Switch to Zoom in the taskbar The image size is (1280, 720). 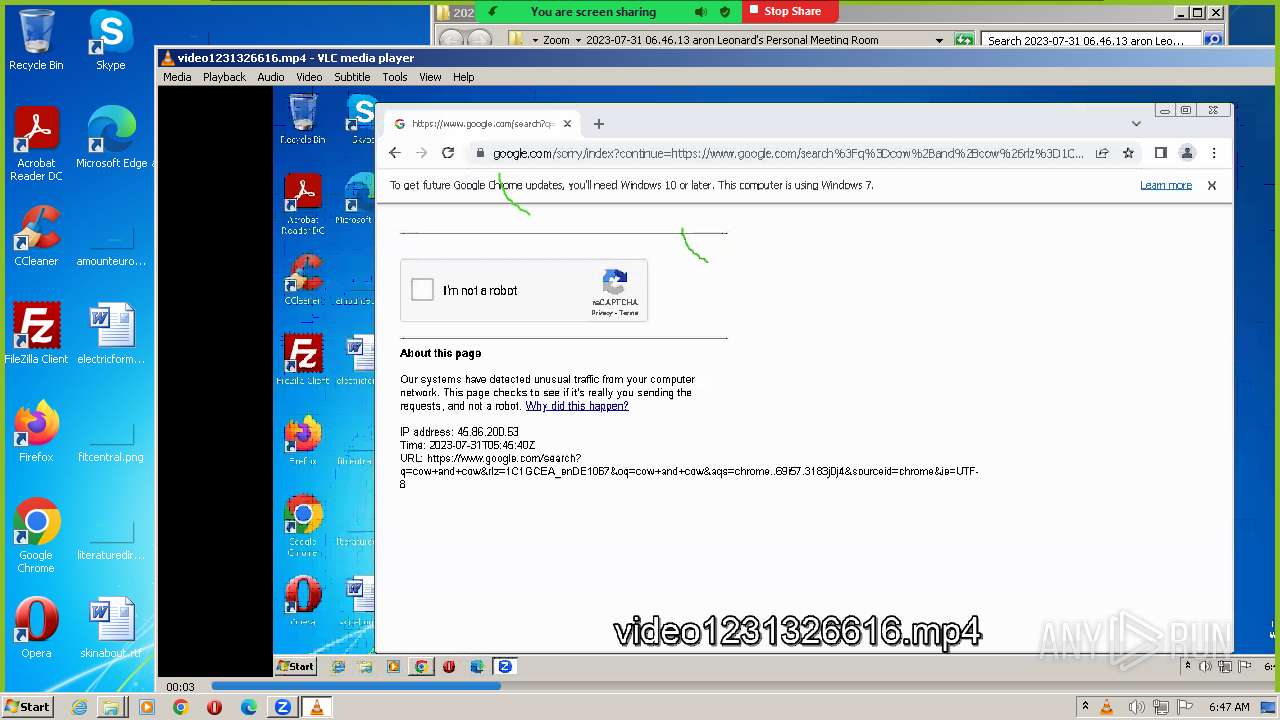pos(283,707)
